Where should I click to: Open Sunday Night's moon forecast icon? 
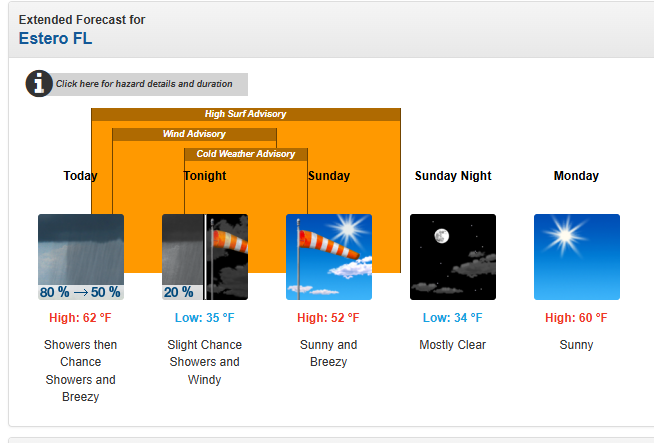453,257
